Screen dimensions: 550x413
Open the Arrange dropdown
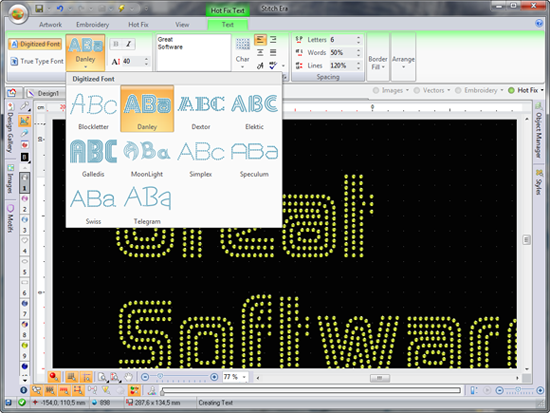click(403, 62)
